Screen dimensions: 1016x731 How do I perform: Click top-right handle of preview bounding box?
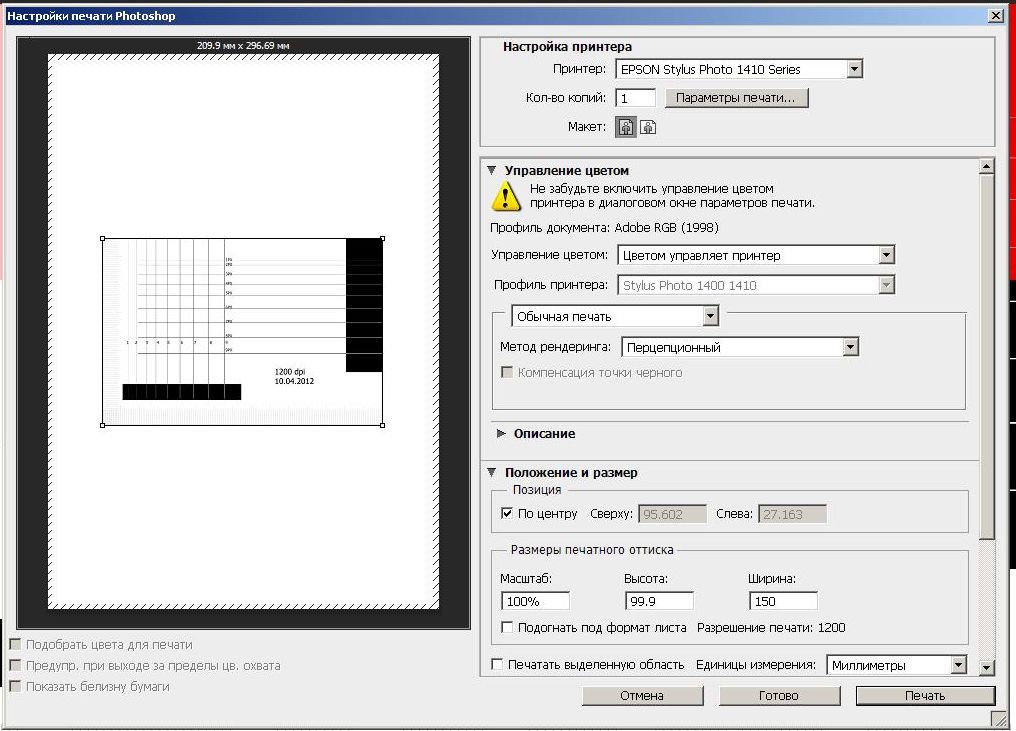(x=383, y=238)
